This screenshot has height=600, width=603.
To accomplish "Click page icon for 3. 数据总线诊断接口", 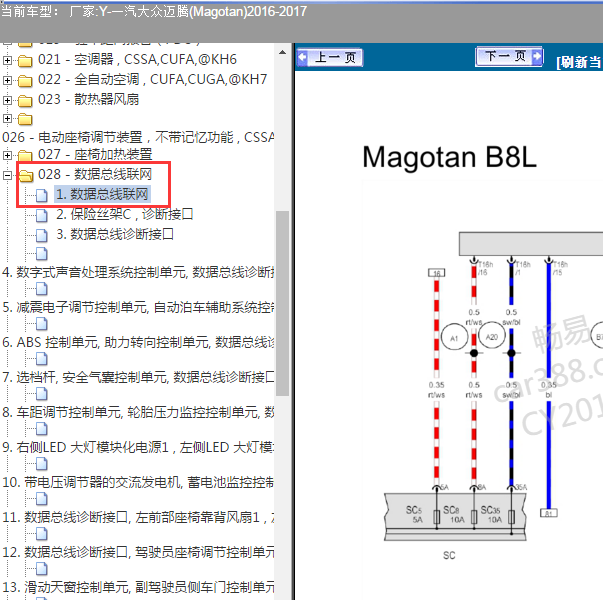I will [42, 235].
